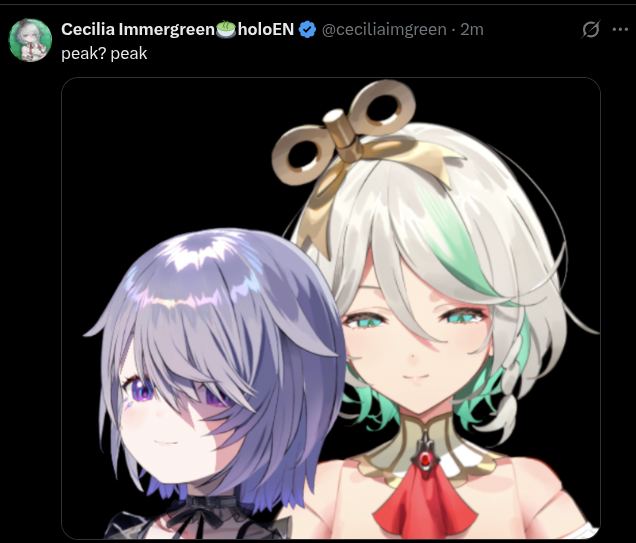
Task: Open the attached image in full view
Action: pyautogui.click(x=331, y=308)
